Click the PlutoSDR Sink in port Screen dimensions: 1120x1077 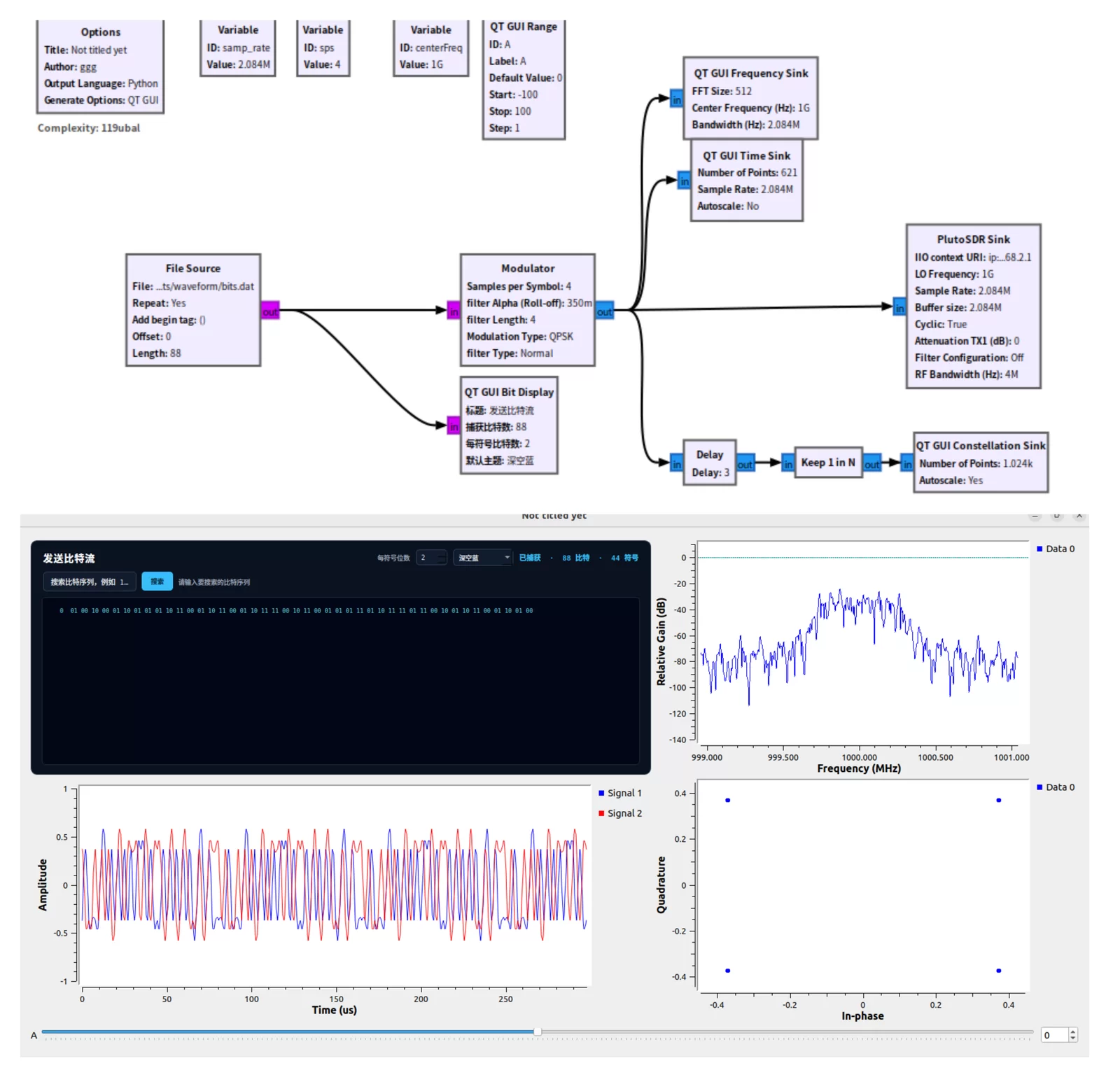899,307
